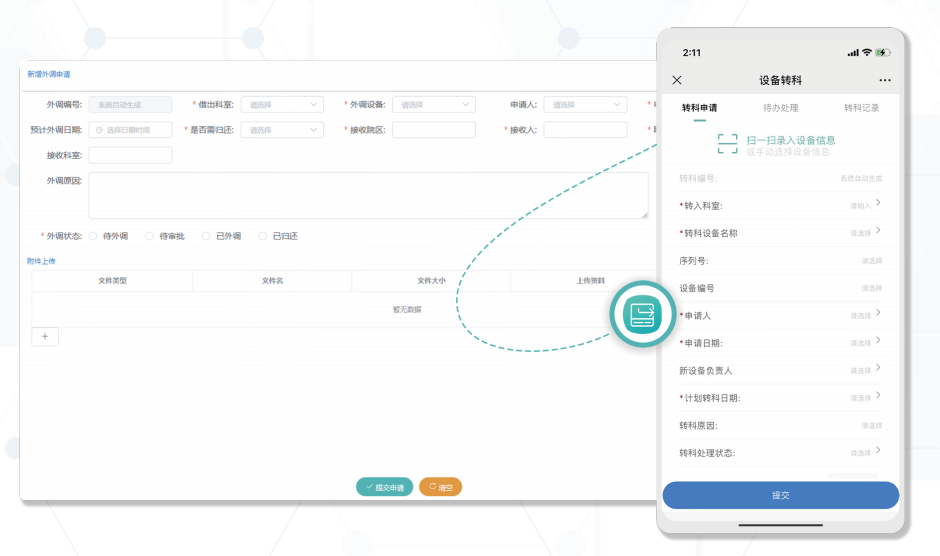The height and width of the screenshot is (556, 940).
Task: Tap the chevron arrow beside 申请人 on mobile
Action: coord(878,314)
